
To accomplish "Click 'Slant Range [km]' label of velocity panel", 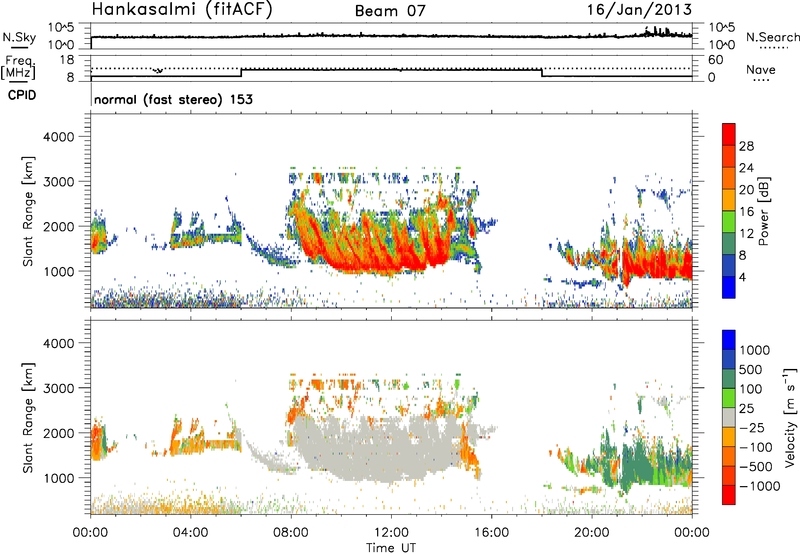I will tap(28, 418).
